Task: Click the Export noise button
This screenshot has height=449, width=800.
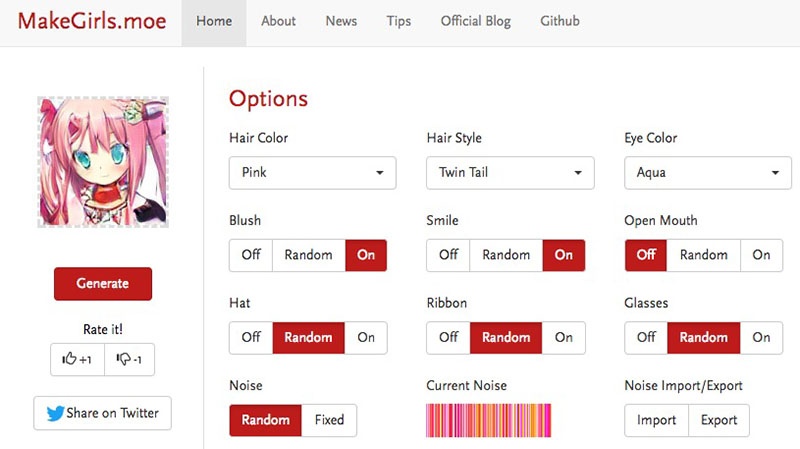Action: (719, 420)
